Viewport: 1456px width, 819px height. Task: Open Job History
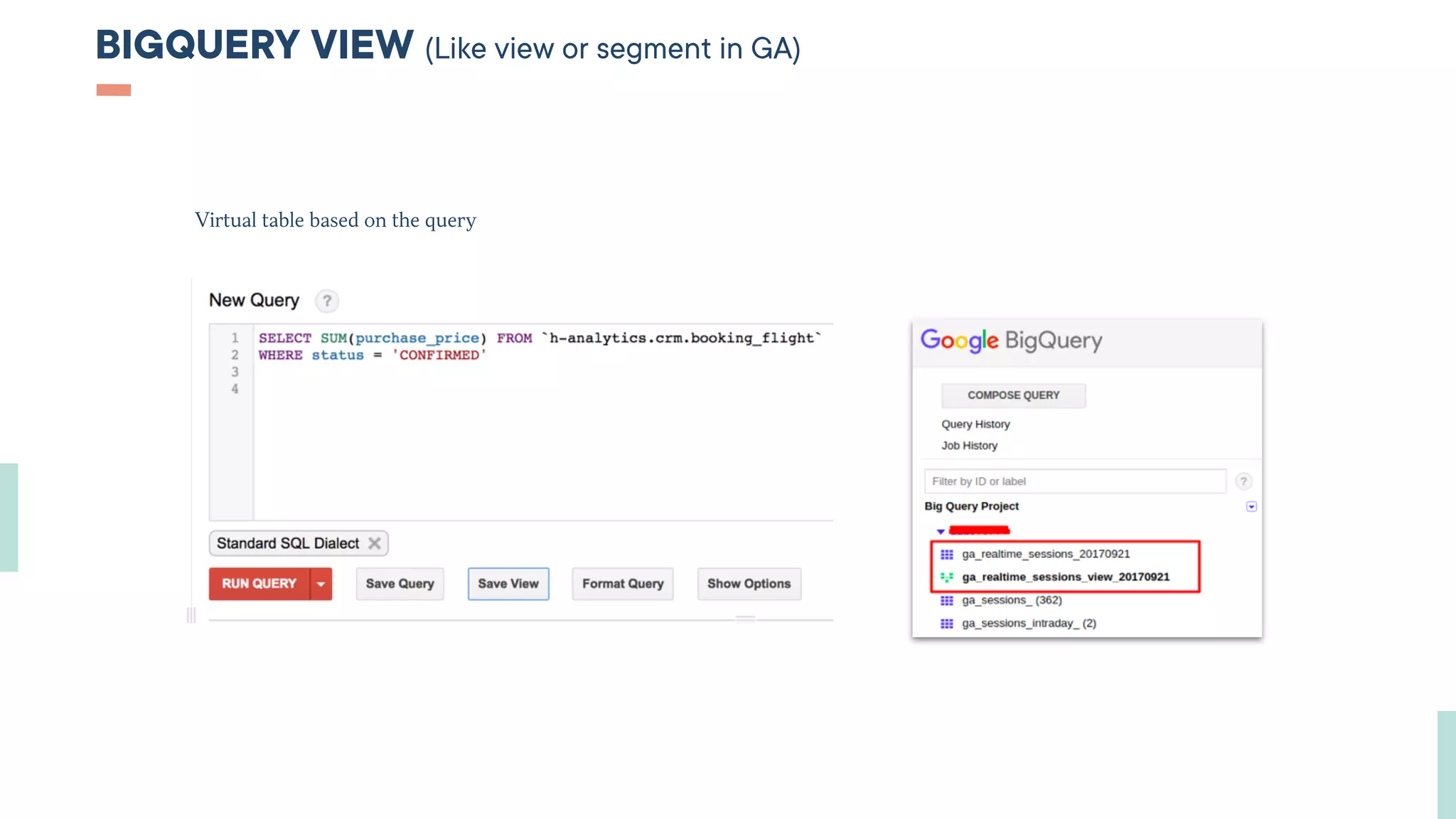point(970,446)
